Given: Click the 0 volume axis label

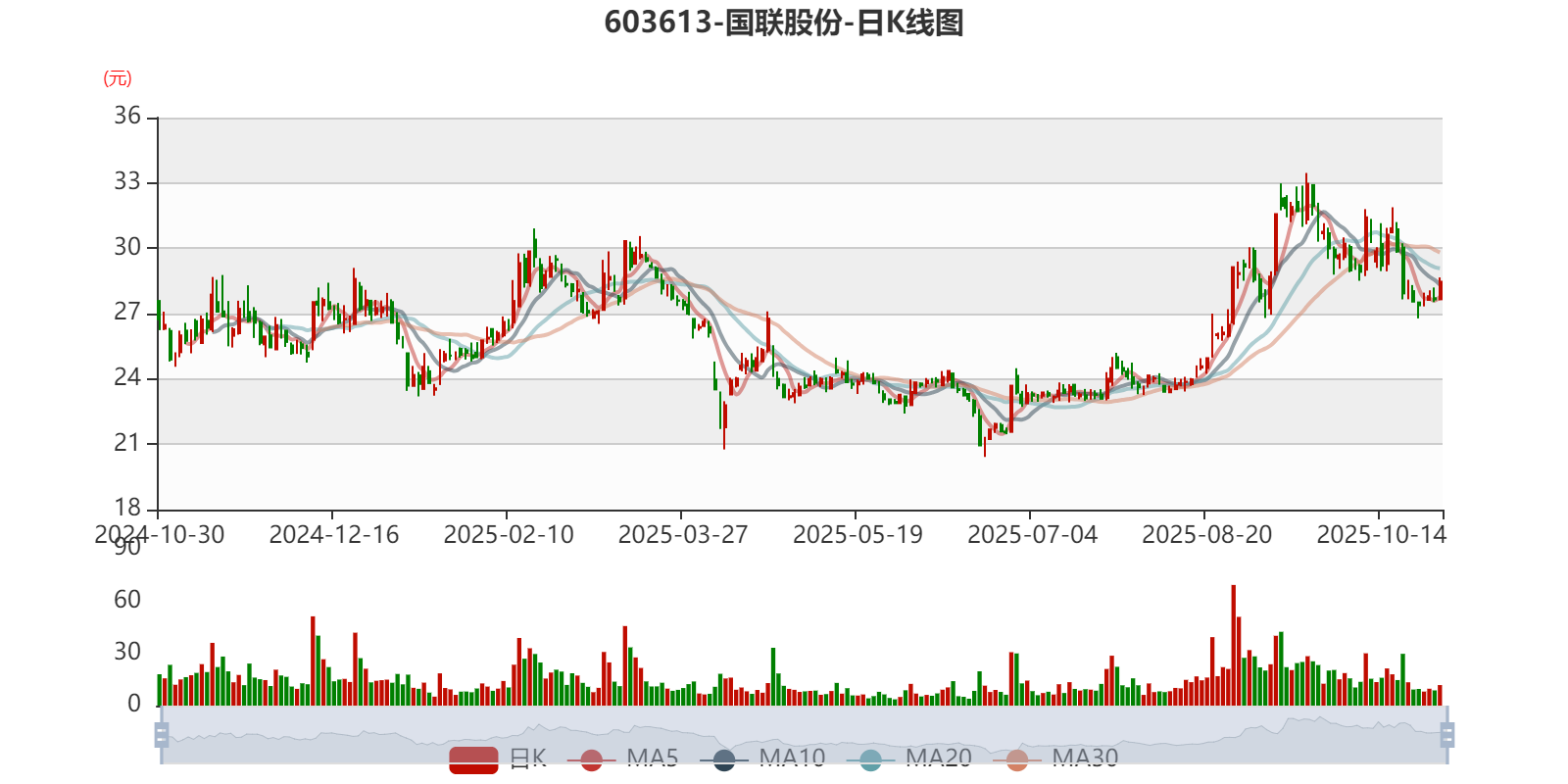Looking at the screenshot, I should point(134,704).
